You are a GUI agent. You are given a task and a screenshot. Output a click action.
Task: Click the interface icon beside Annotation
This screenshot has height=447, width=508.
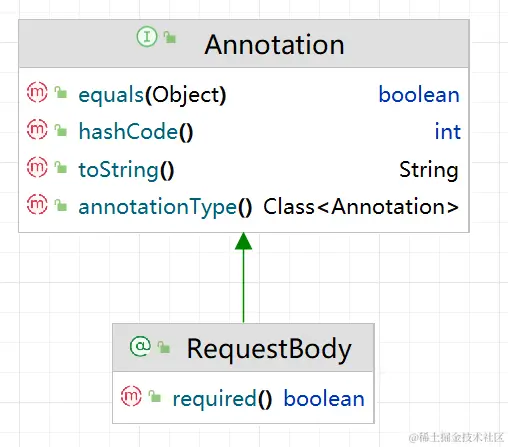click(147, 36)
